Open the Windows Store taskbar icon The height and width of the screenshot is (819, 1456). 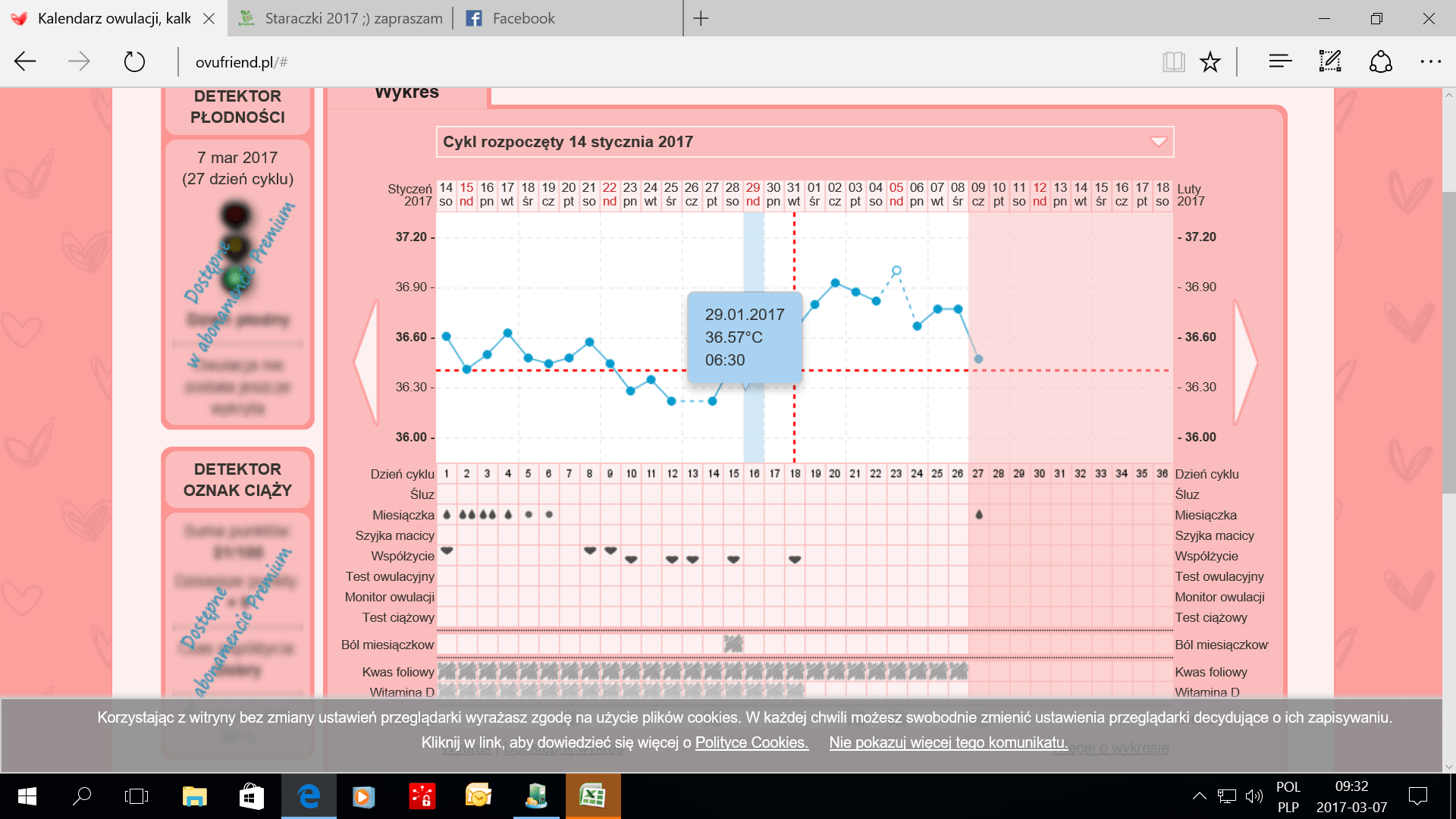tap(251, 796)
